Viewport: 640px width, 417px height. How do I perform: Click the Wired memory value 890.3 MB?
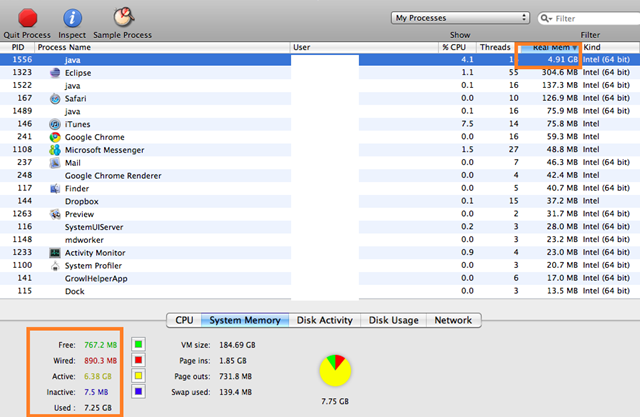(100, 361)
